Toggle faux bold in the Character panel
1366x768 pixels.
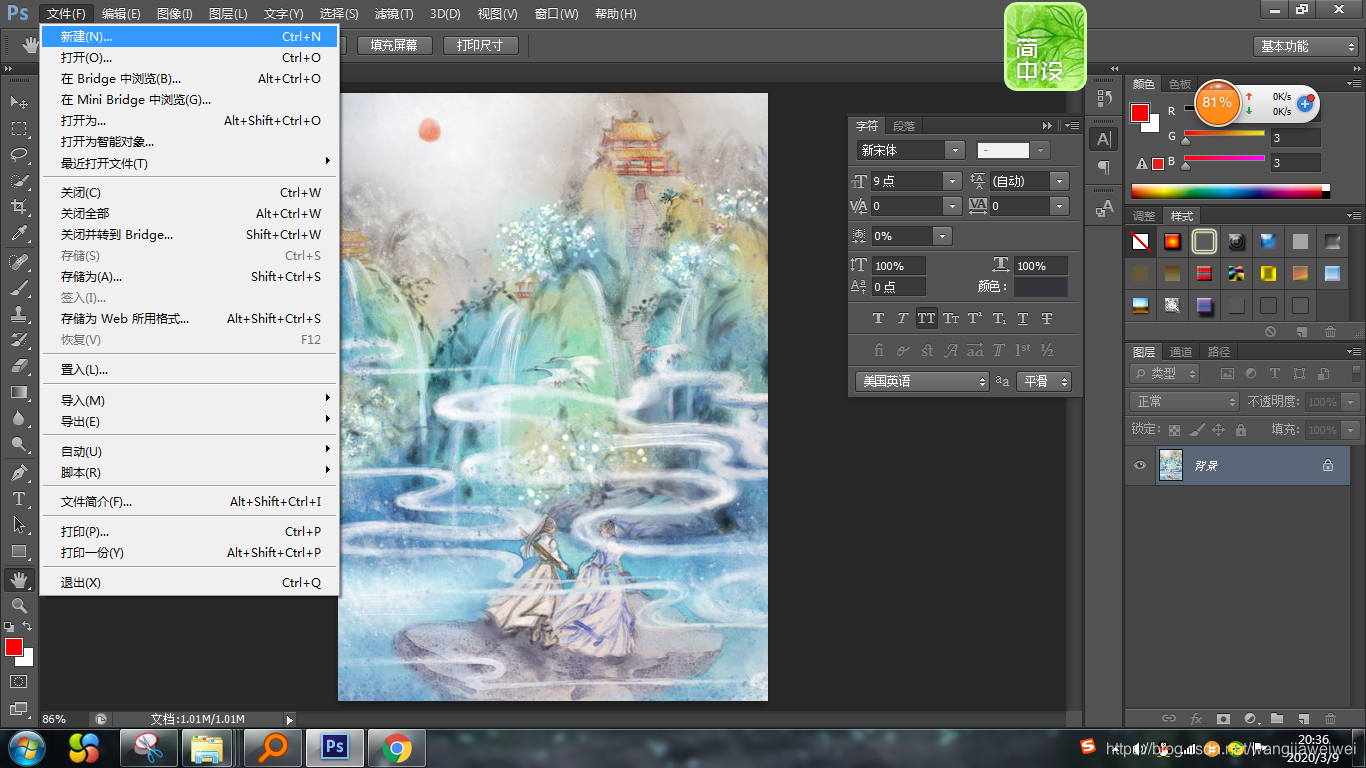click(878, 318)
